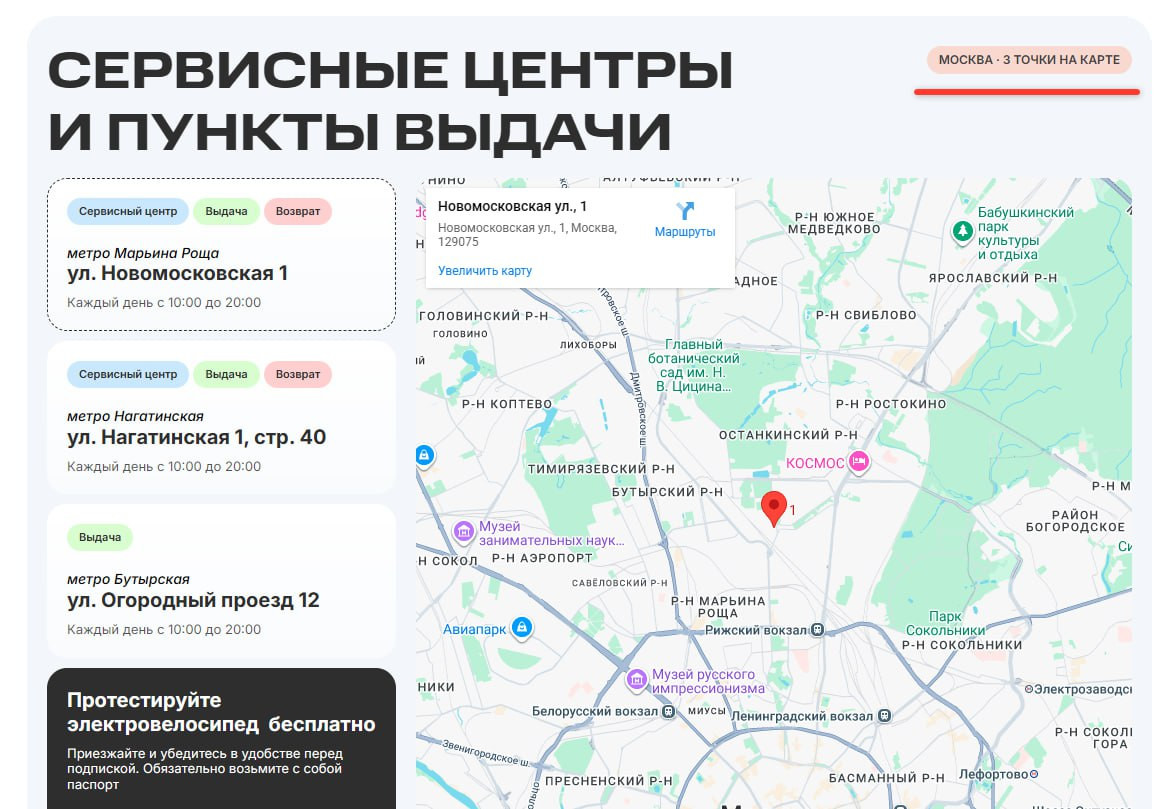Click Возврат tag in Новомосковская card
The image size is (1167, 809).
point(298,211)
